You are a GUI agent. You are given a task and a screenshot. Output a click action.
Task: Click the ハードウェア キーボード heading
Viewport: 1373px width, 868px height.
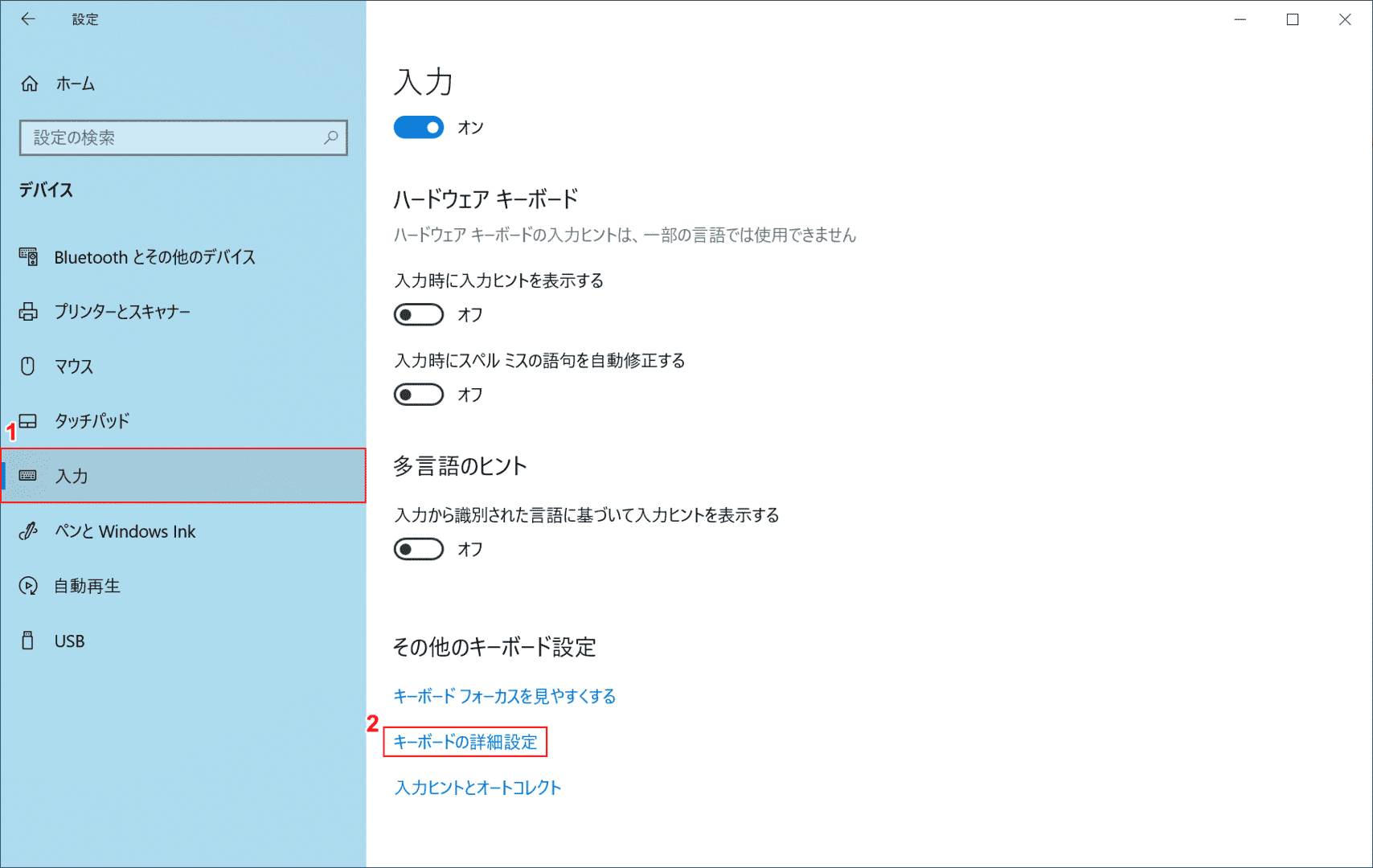[x=486, y=199]
